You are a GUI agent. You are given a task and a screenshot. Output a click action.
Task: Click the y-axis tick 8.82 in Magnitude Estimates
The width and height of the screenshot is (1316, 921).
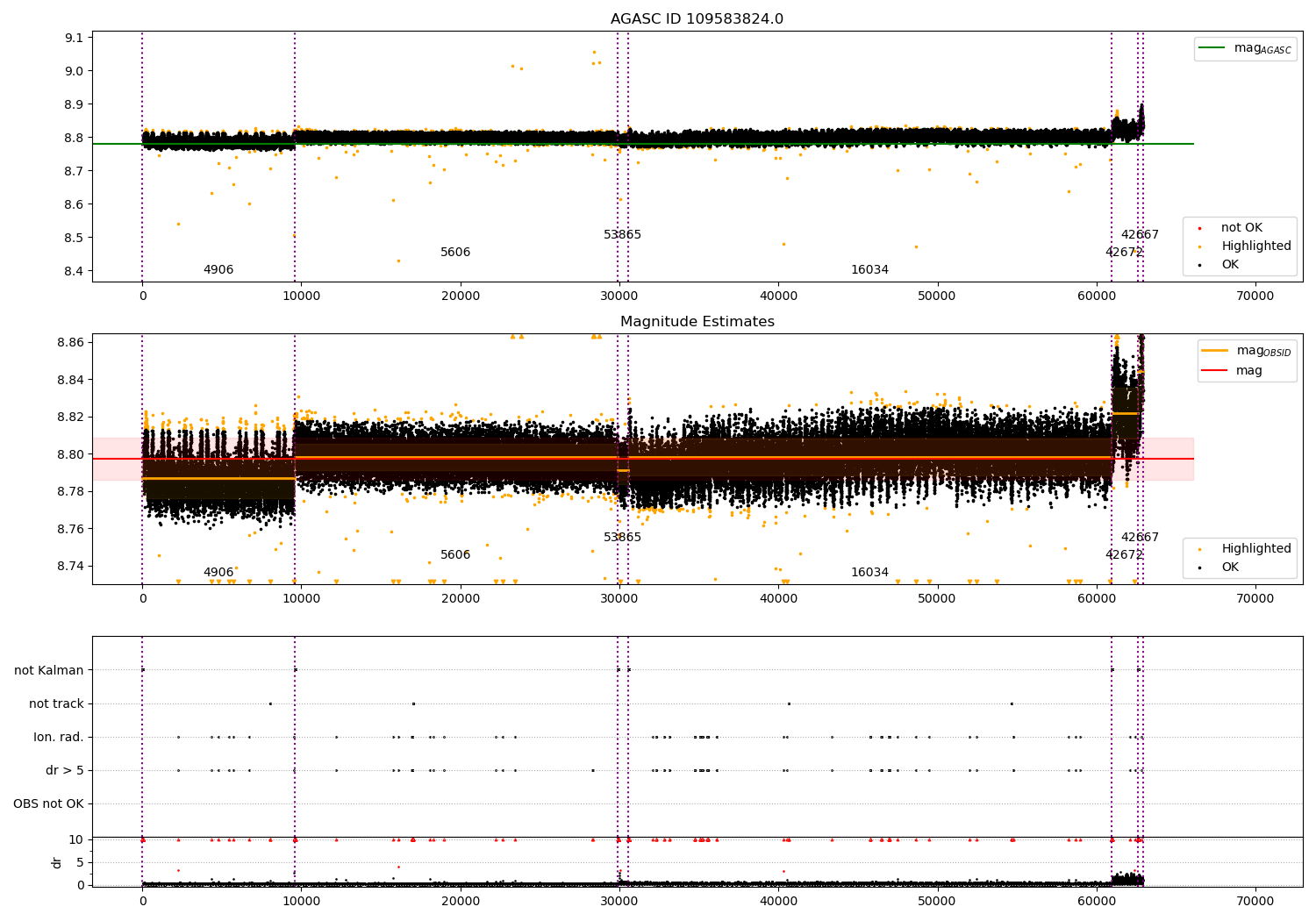pos(70,417)
